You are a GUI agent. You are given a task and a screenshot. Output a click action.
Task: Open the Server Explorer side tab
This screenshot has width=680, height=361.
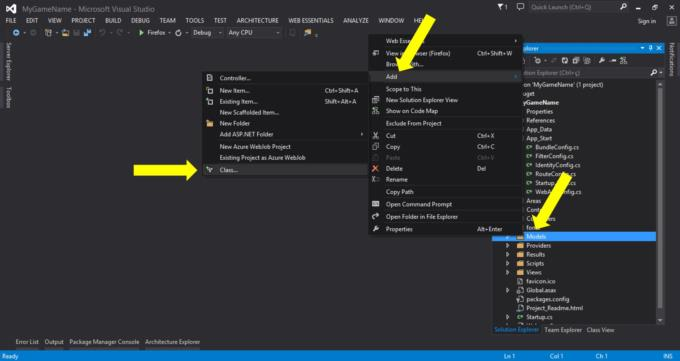tap(8, 61)
